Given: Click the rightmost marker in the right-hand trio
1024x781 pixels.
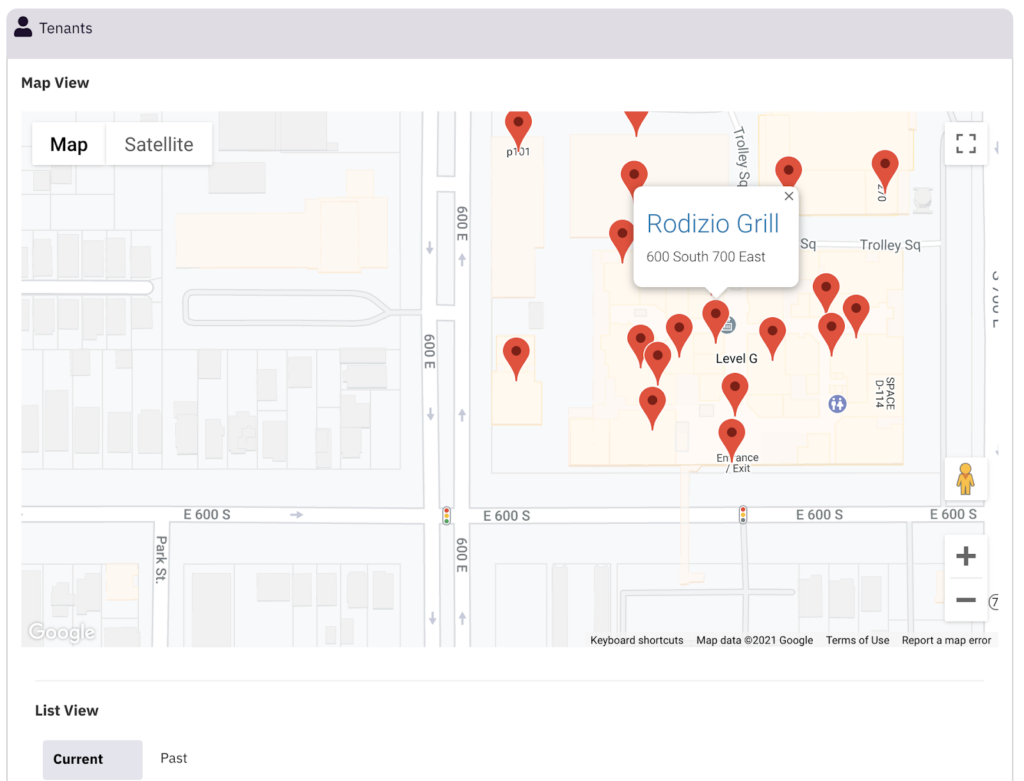Looking at the screenshot, I should click(x=856, y=315).
